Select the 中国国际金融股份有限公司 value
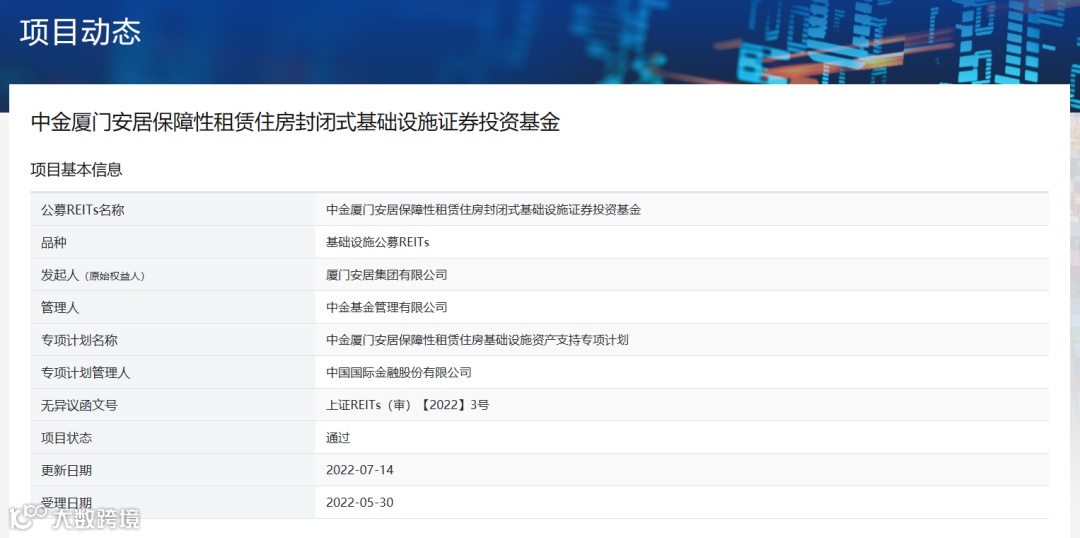The width and height of the screenshot is (1080, 538). [x=399, y=373]
